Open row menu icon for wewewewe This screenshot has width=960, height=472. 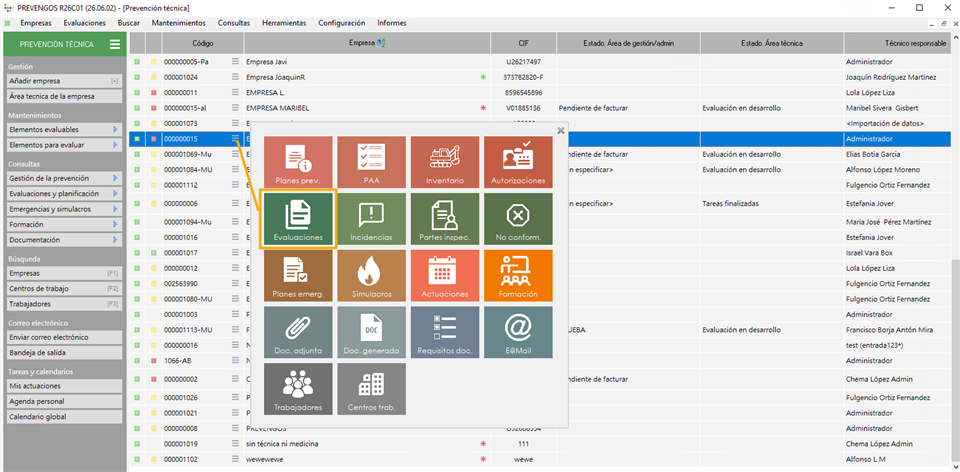click(235, 459)
